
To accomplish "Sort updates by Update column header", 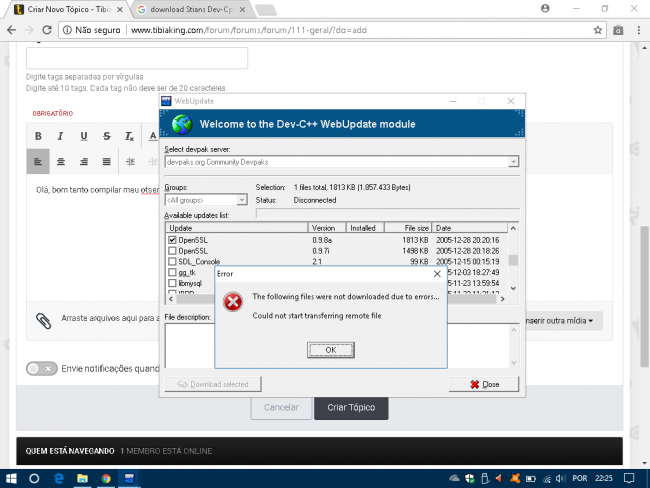I will coord(236,228).
